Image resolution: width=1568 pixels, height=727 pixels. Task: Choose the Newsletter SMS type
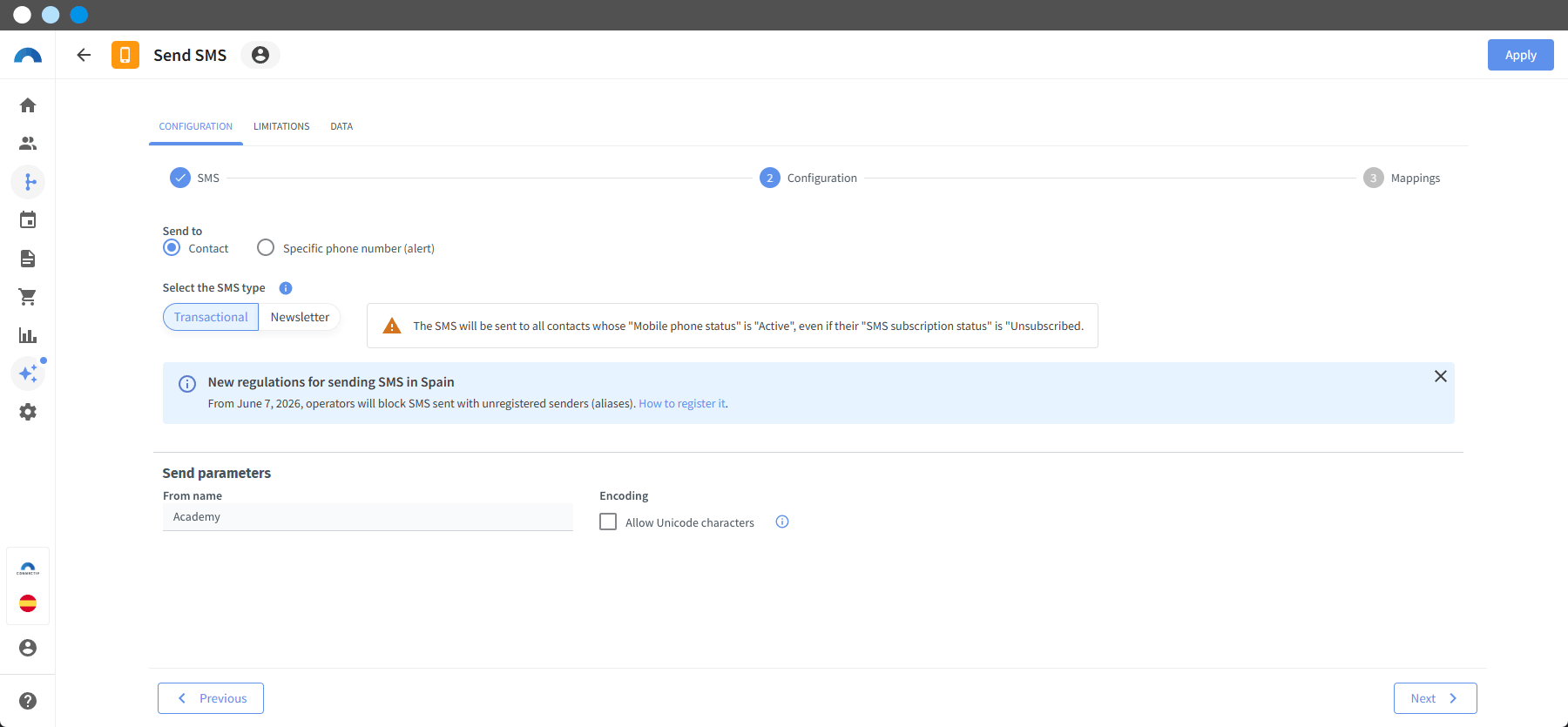point(300,317)
